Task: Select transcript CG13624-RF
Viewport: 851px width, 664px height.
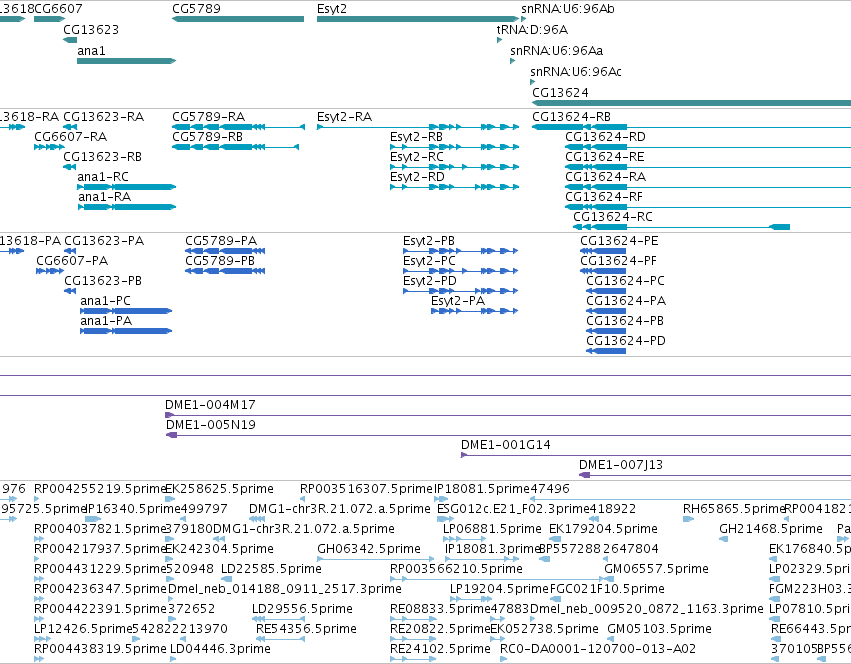Action: pyautogui.click(x=604, y=197)
